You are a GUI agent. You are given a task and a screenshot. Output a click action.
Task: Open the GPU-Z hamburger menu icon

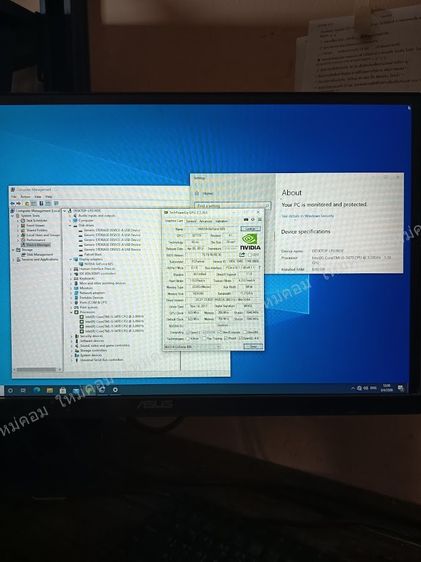tap(259, 220)
